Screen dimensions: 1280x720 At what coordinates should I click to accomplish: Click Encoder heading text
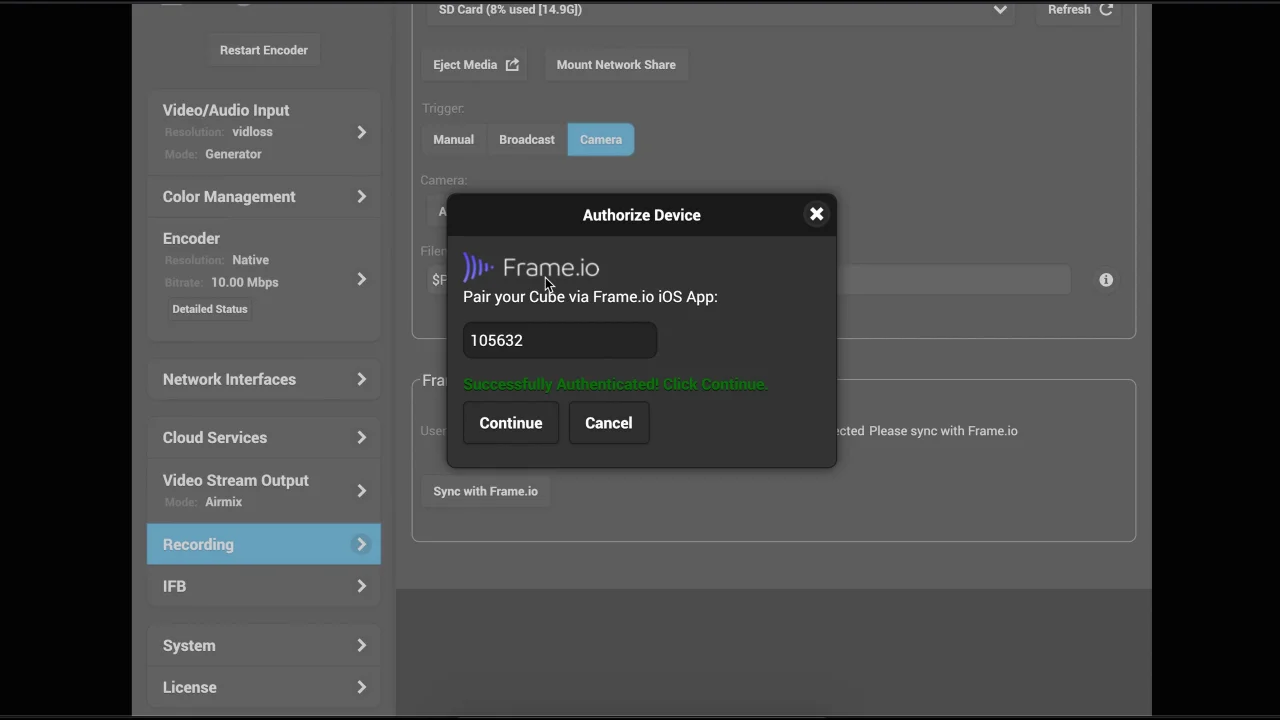click(191, 238)
